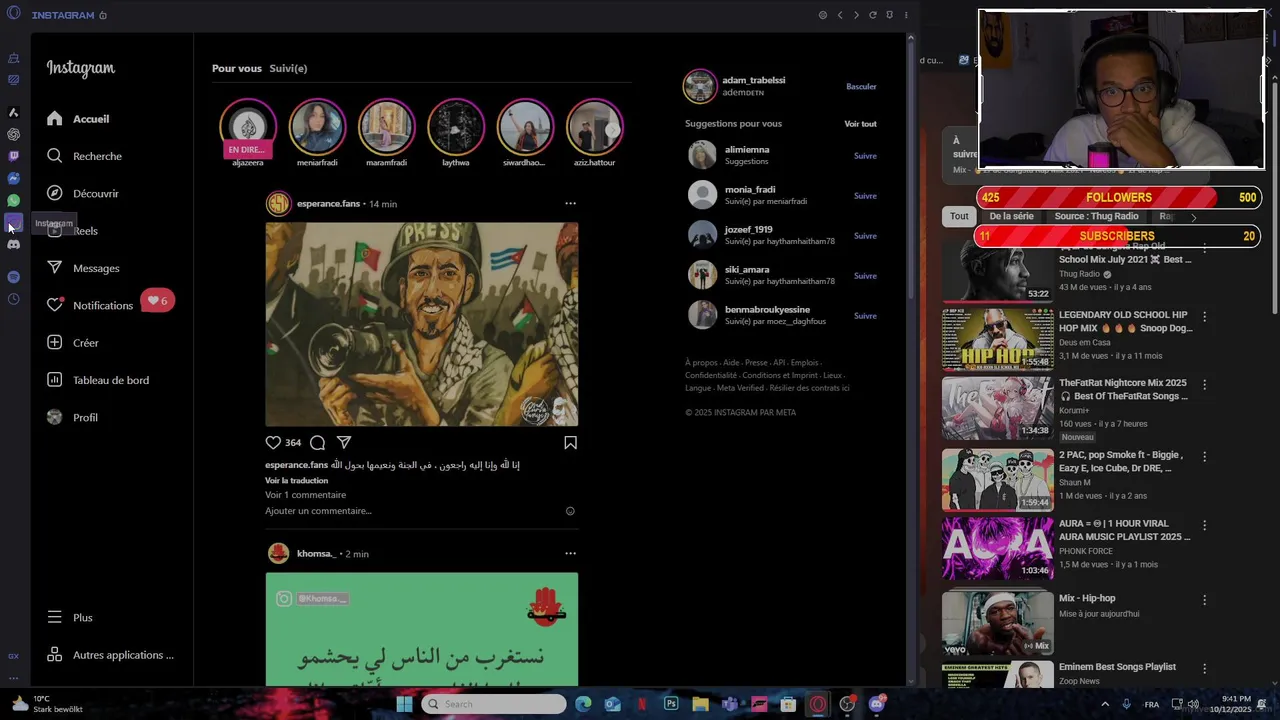This screenshot has width=1280, height=720.
Task: Switch to Suivi(e) feed tab
Action: tap(288, 68)
